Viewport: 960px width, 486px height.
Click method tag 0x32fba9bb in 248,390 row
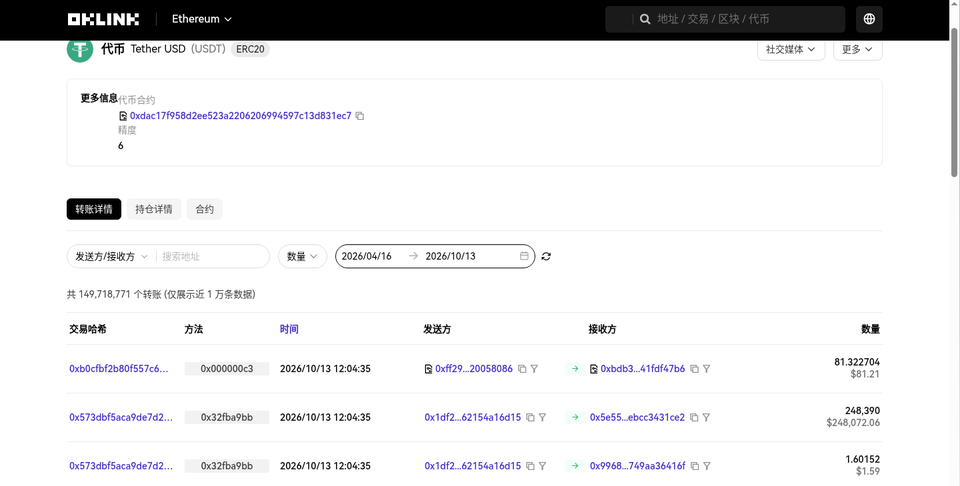pos(227,417)
